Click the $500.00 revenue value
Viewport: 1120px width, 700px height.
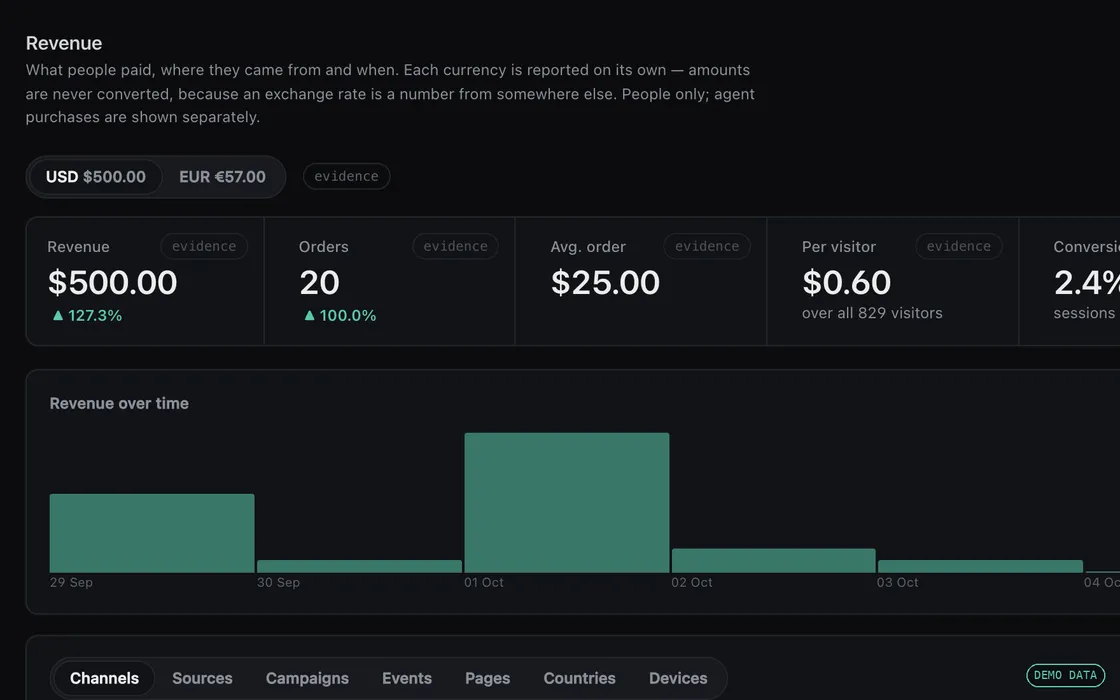112,283
